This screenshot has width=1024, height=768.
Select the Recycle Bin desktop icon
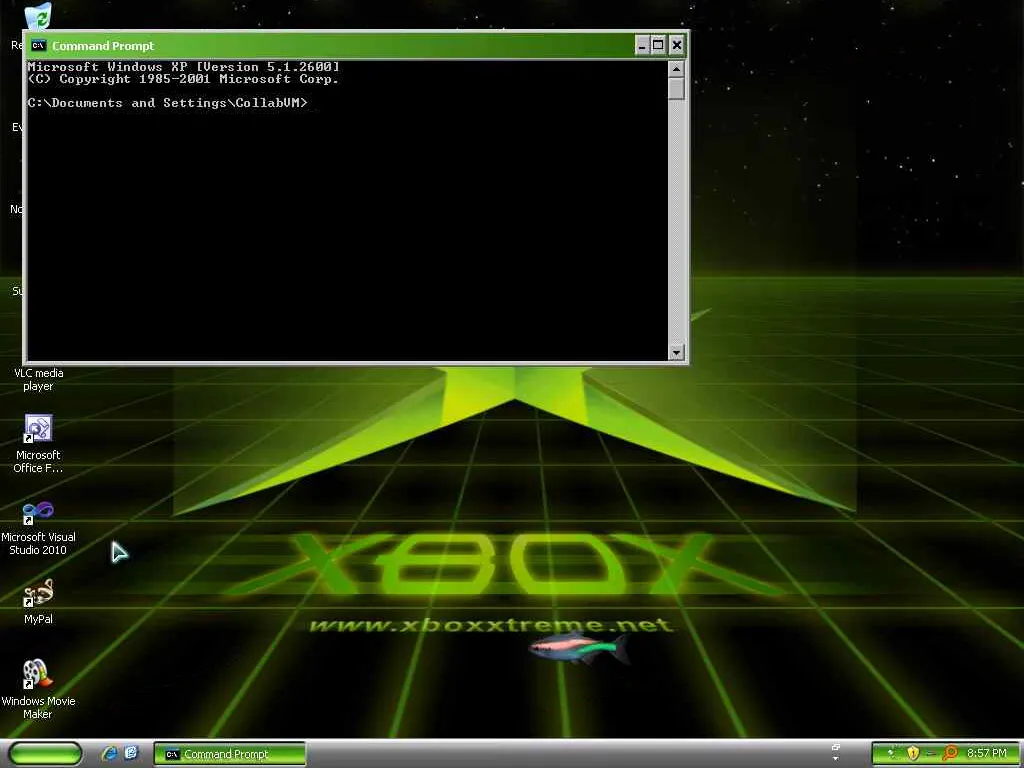[x=38, y=18]
